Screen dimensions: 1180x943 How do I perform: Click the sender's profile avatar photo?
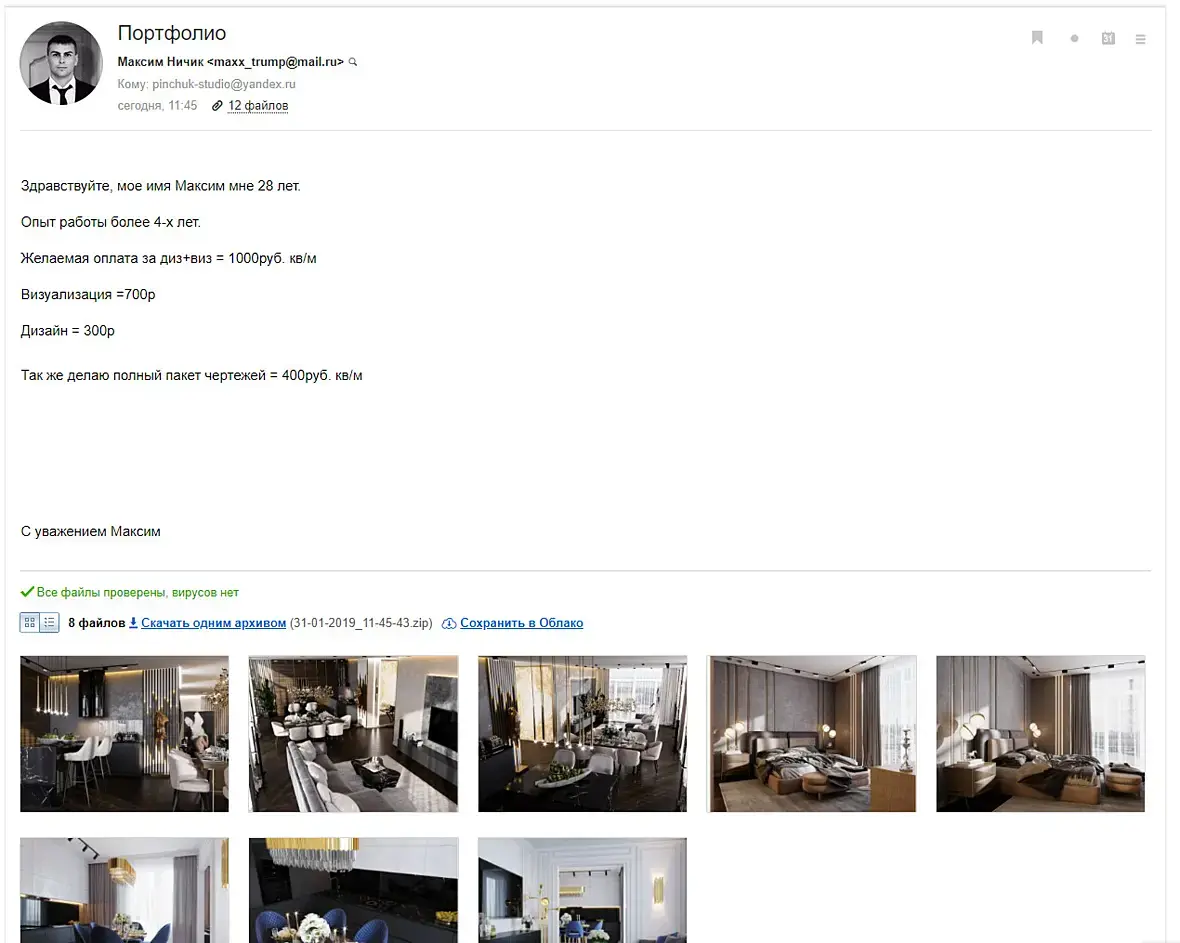[x=61, y=62]
